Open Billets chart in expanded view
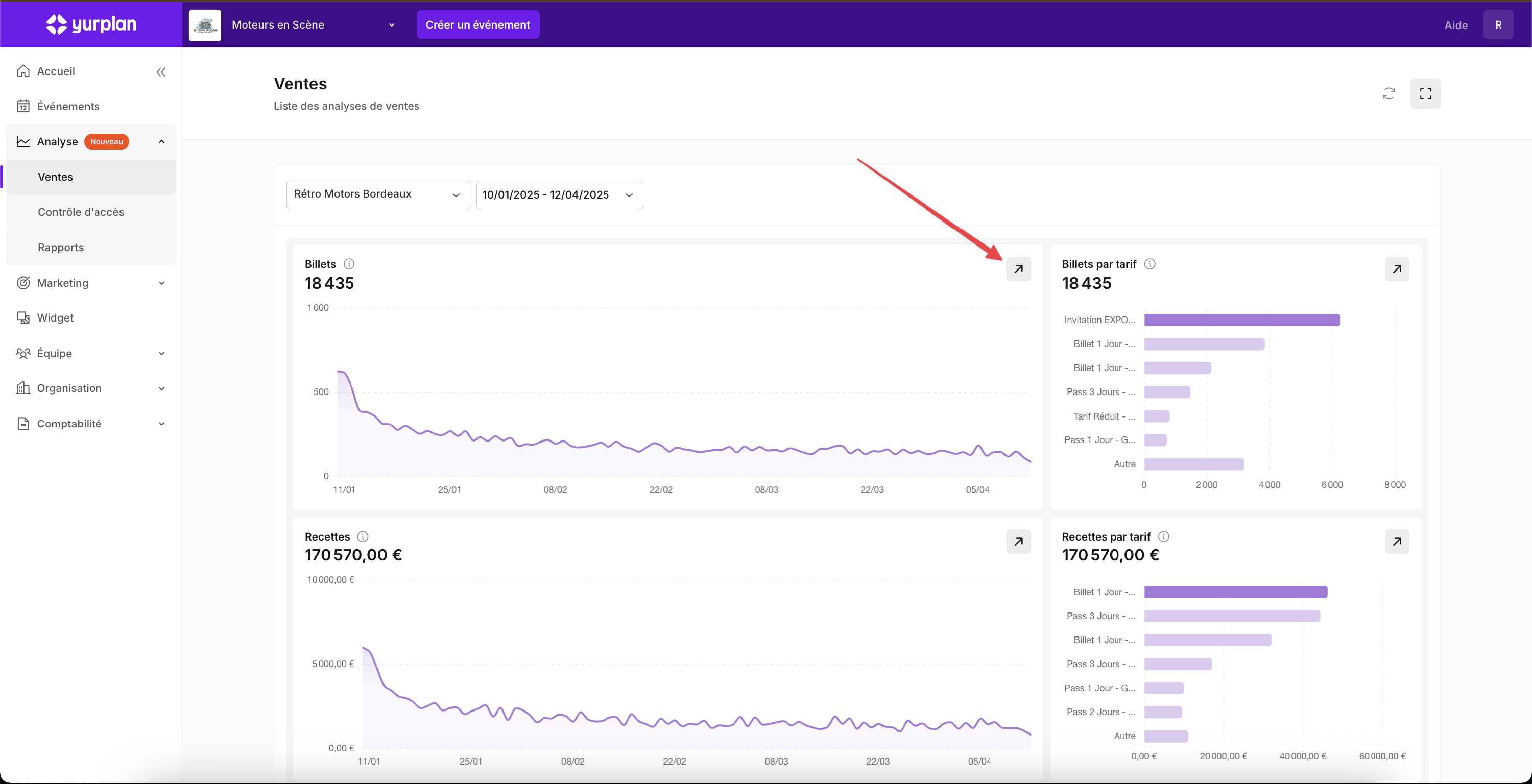 (1018, 268)
